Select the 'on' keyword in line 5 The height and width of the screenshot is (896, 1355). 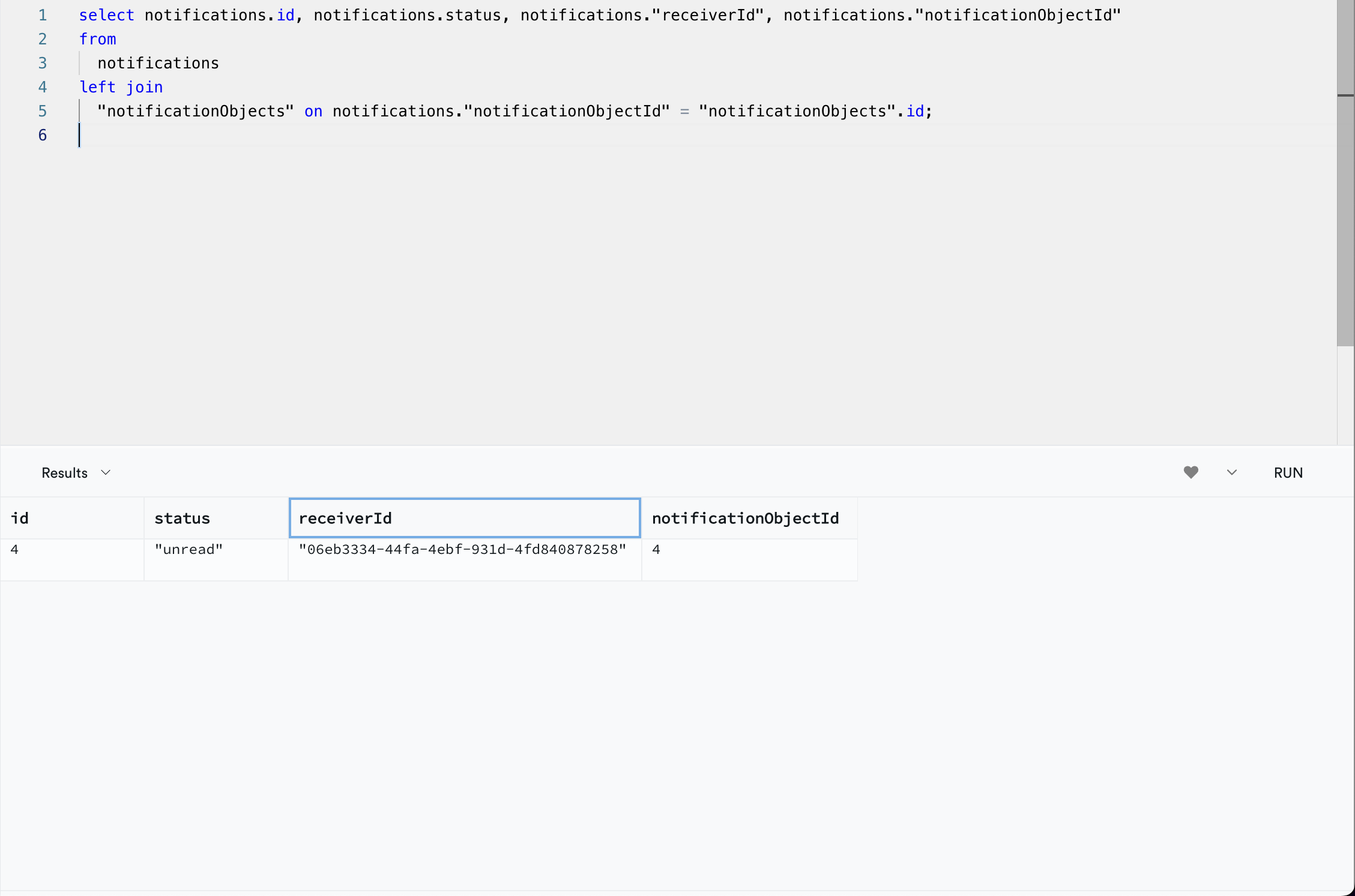tap(313, 110)
